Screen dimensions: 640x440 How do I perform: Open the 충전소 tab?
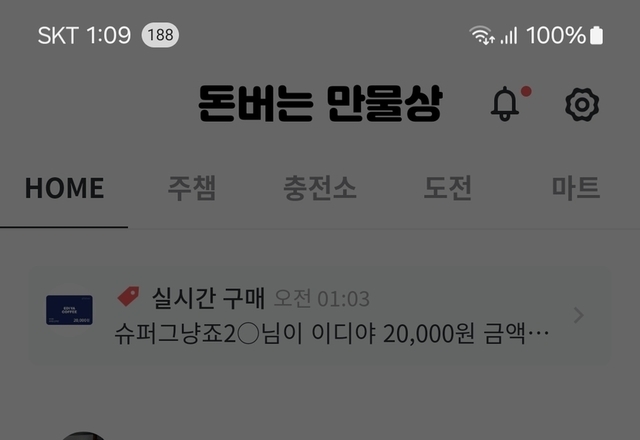pos(320,188)
